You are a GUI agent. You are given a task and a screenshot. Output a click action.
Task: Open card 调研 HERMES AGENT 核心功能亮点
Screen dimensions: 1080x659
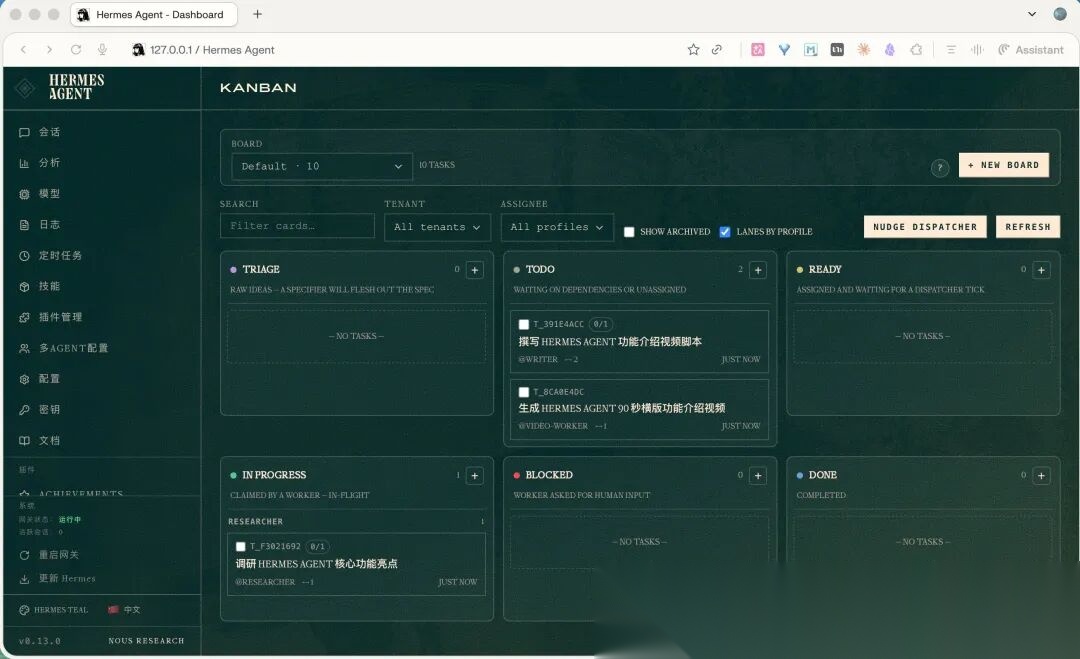pos(356,564)
